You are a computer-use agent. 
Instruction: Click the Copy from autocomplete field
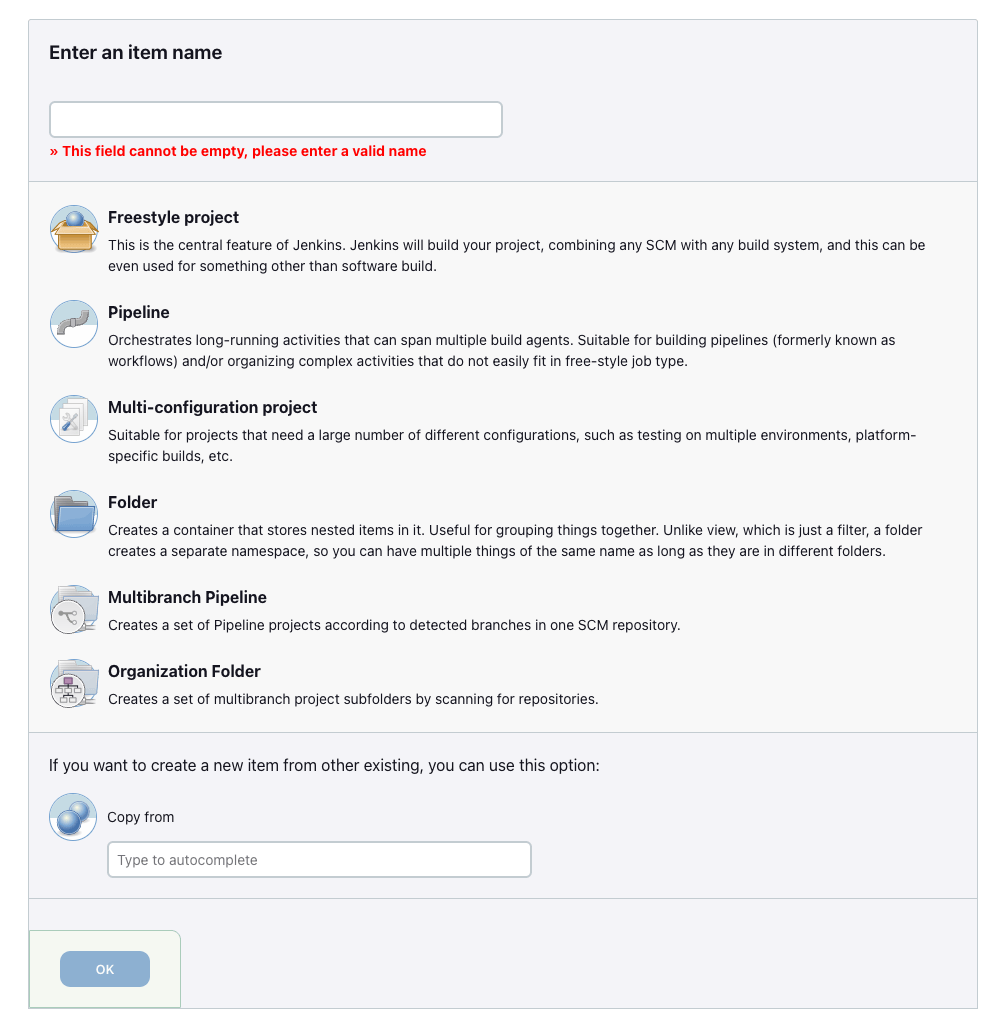[x=319, y=860]
